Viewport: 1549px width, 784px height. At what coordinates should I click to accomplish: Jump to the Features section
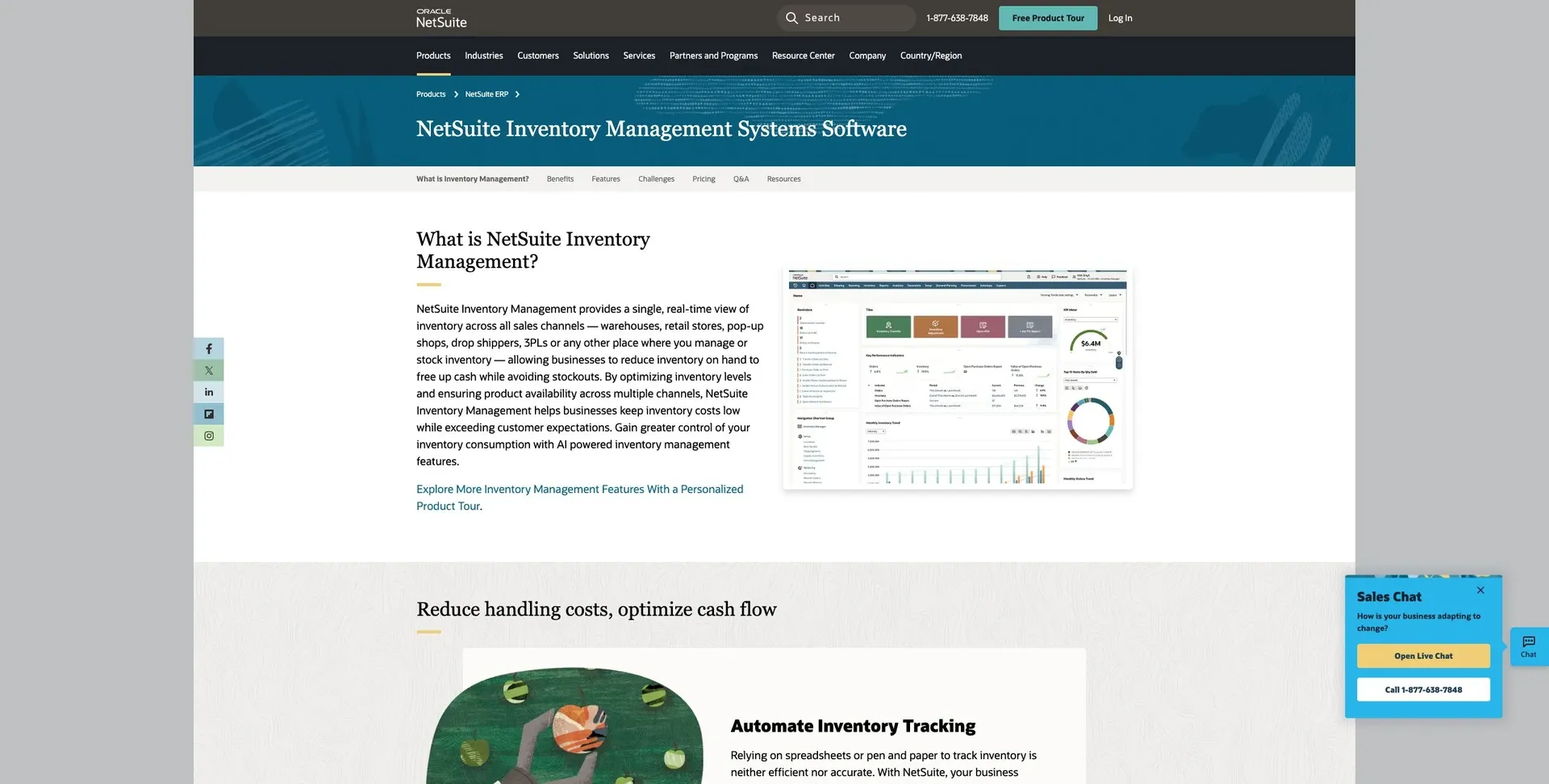606,179
